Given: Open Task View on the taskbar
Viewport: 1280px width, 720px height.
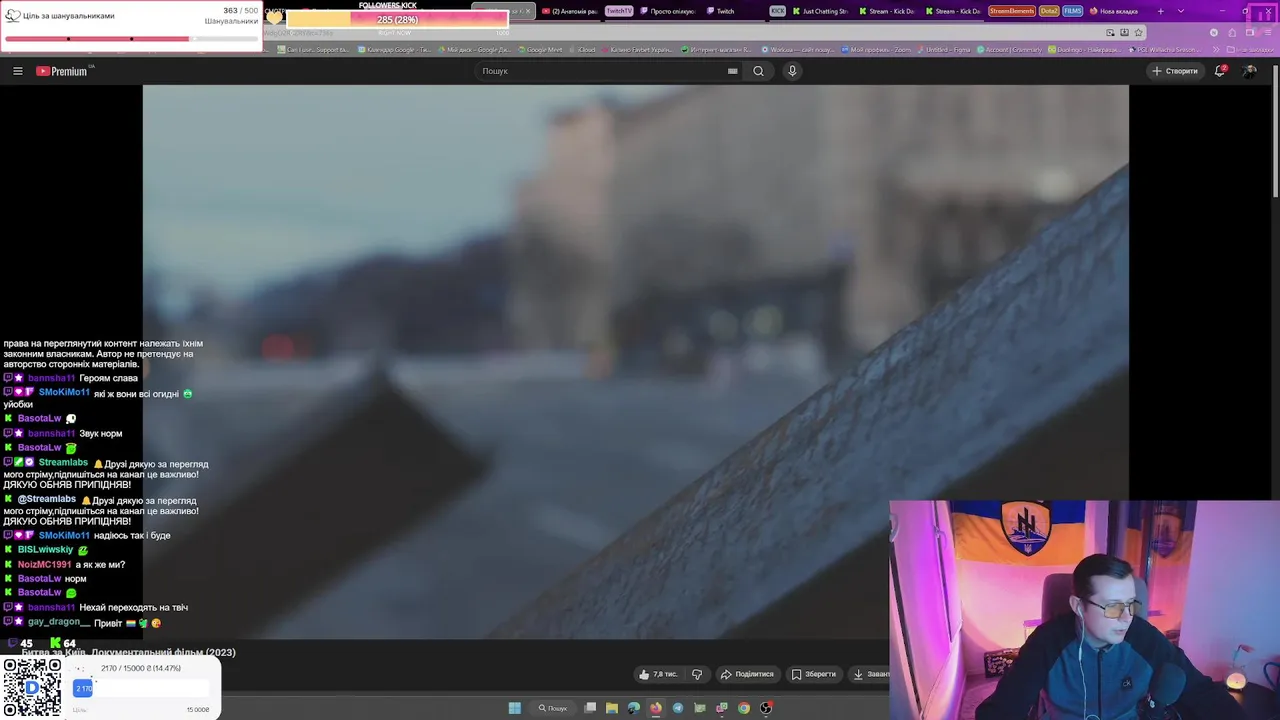Looking at the screenshot, I should pyautogui.click(x=590, y=708).
